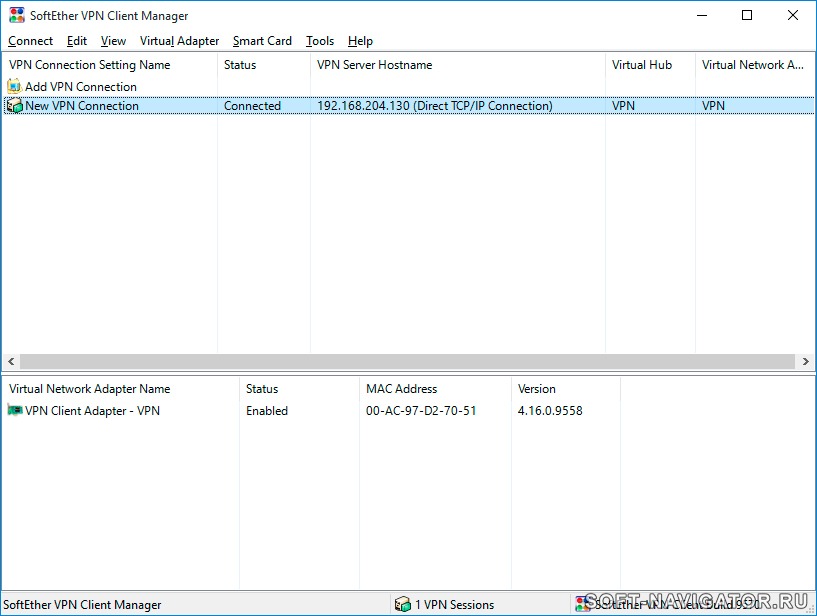Click the horizontal scrollbar thumb
This screenshot has width=817, height=616.
coord(407,361)
